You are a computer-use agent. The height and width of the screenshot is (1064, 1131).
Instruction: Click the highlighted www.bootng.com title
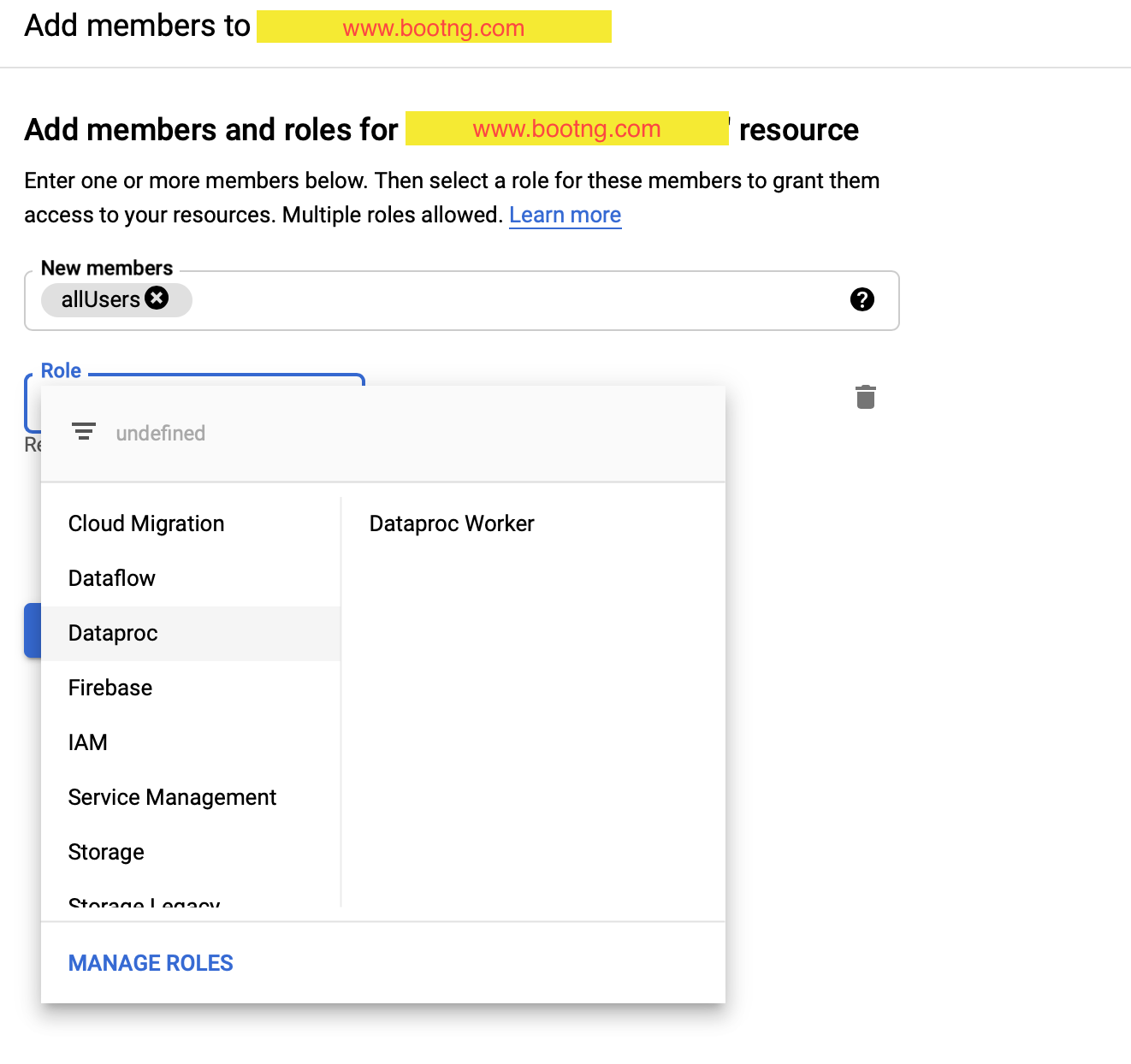click(434, 27)
